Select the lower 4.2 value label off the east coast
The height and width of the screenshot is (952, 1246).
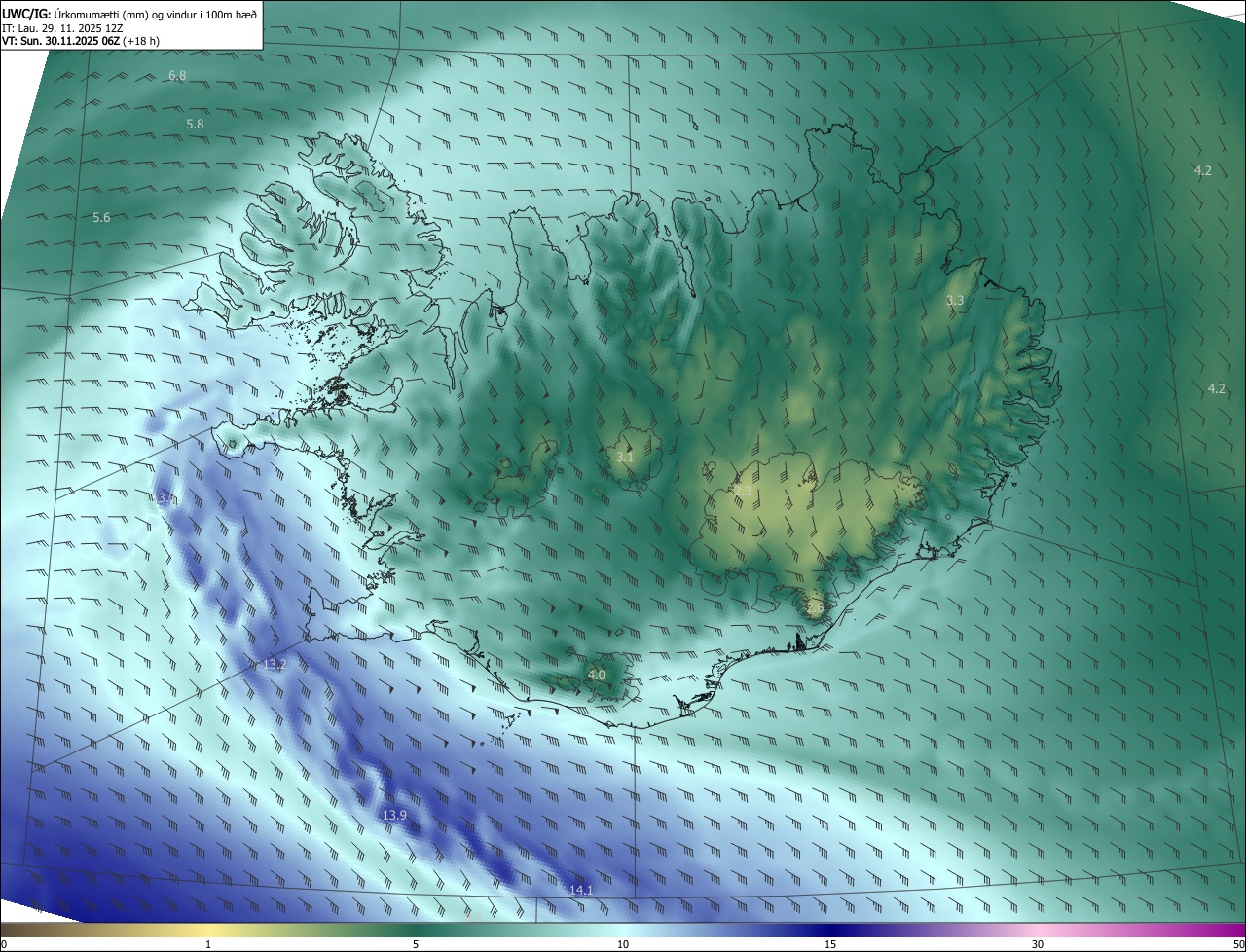pyautogui.click(x=1216, y=388)
